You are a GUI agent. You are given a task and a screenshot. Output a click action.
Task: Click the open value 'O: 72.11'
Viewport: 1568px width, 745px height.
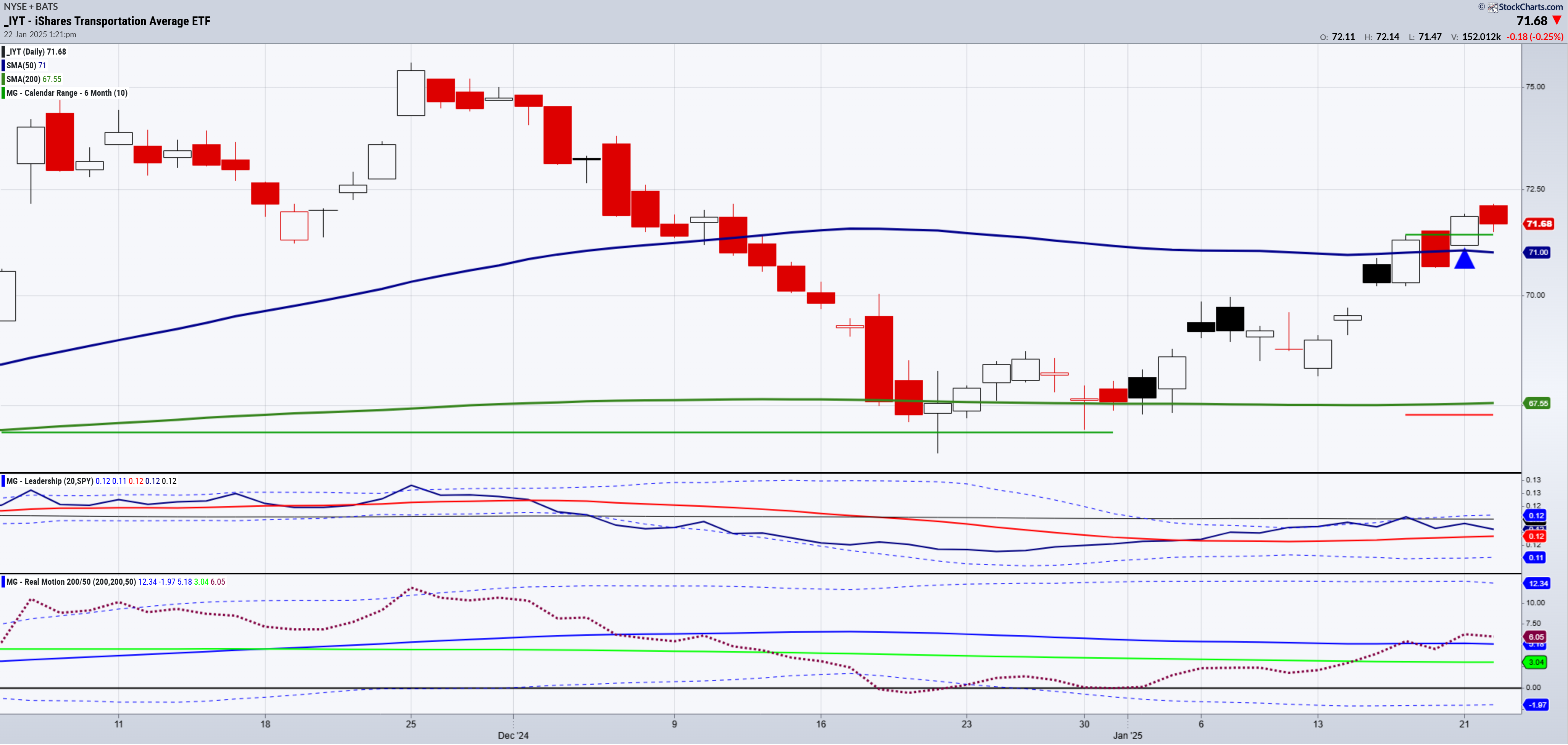(1337, 37)
